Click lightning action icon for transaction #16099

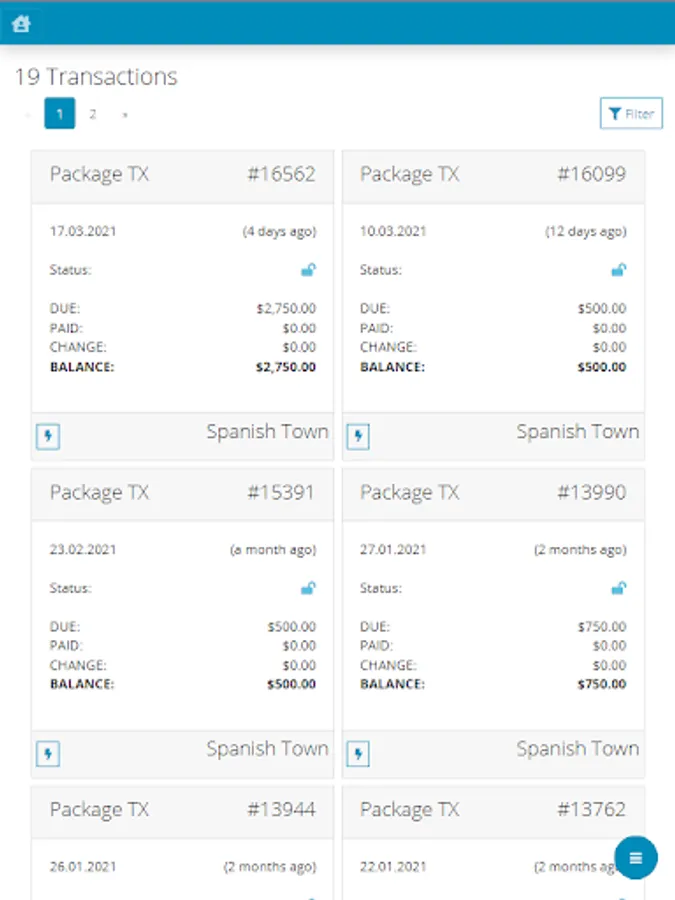pyautogui.click(x=358, y=436)
